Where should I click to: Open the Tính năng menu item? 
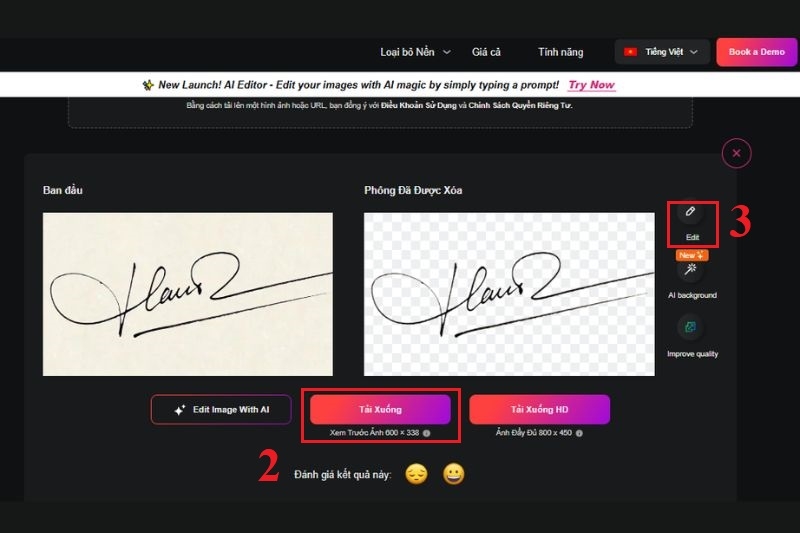560,52
